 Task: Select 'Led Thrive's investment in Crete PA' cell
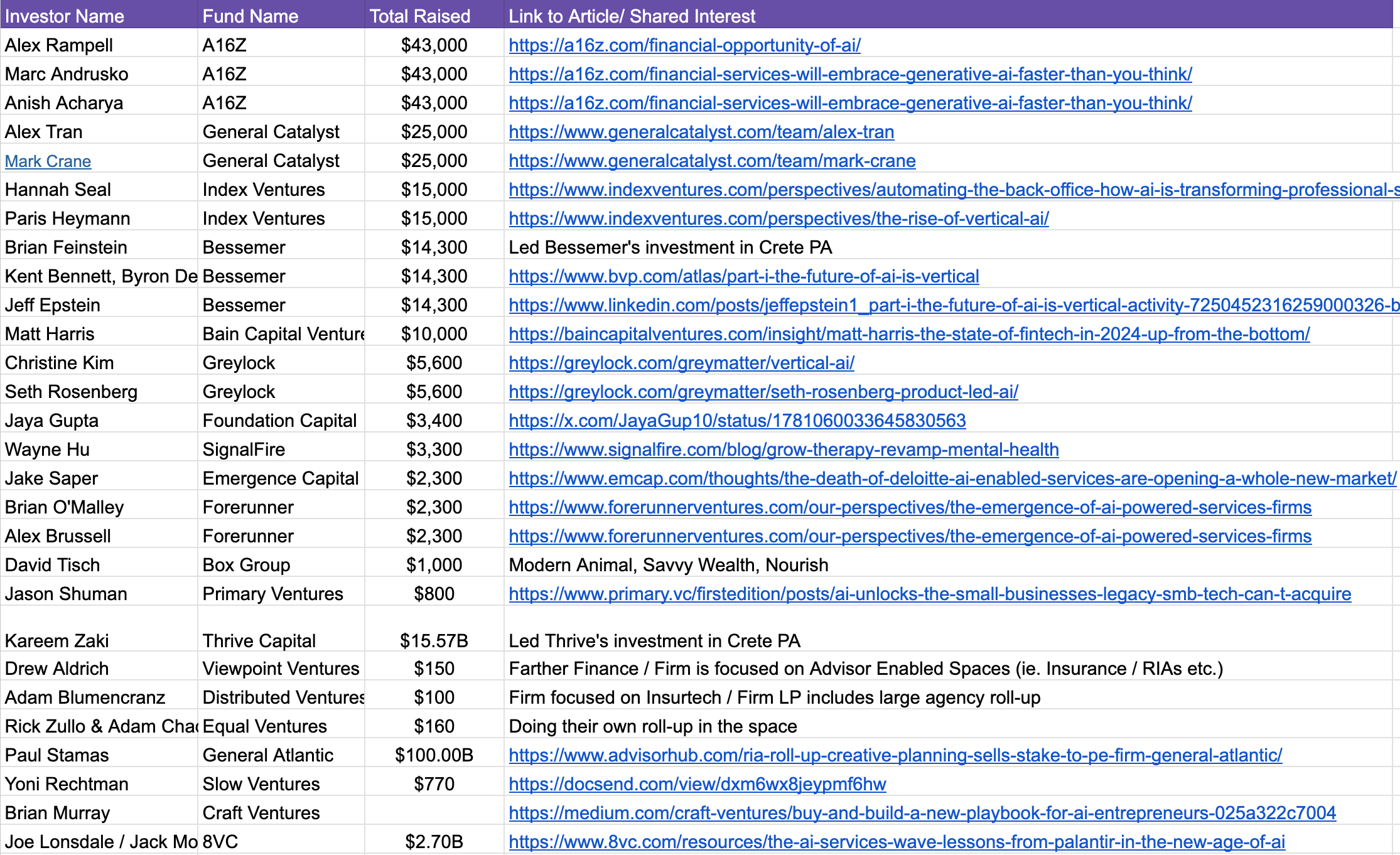coord(948,629)
